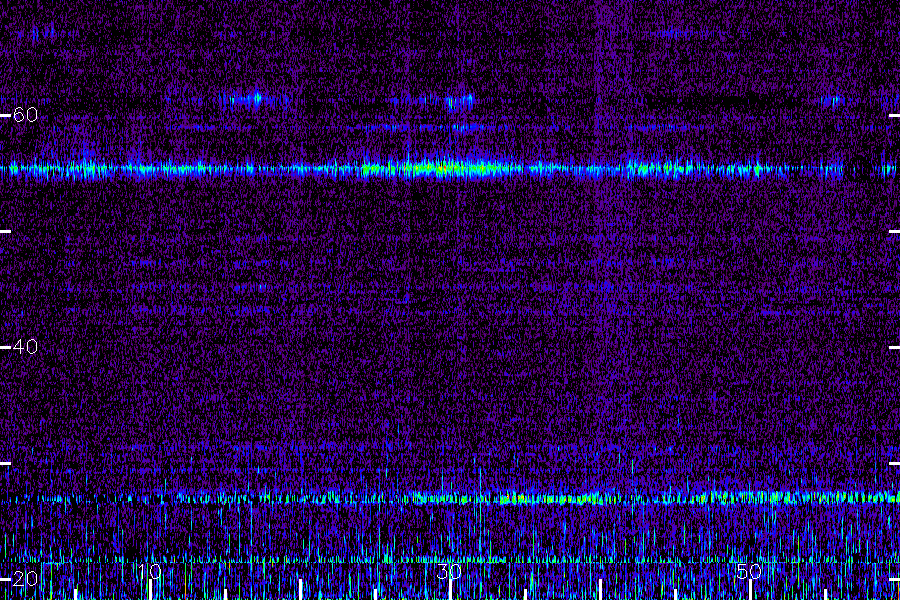Click the "40" frequency axis label
Screen dimensions: 900x600
coord(25,347)
